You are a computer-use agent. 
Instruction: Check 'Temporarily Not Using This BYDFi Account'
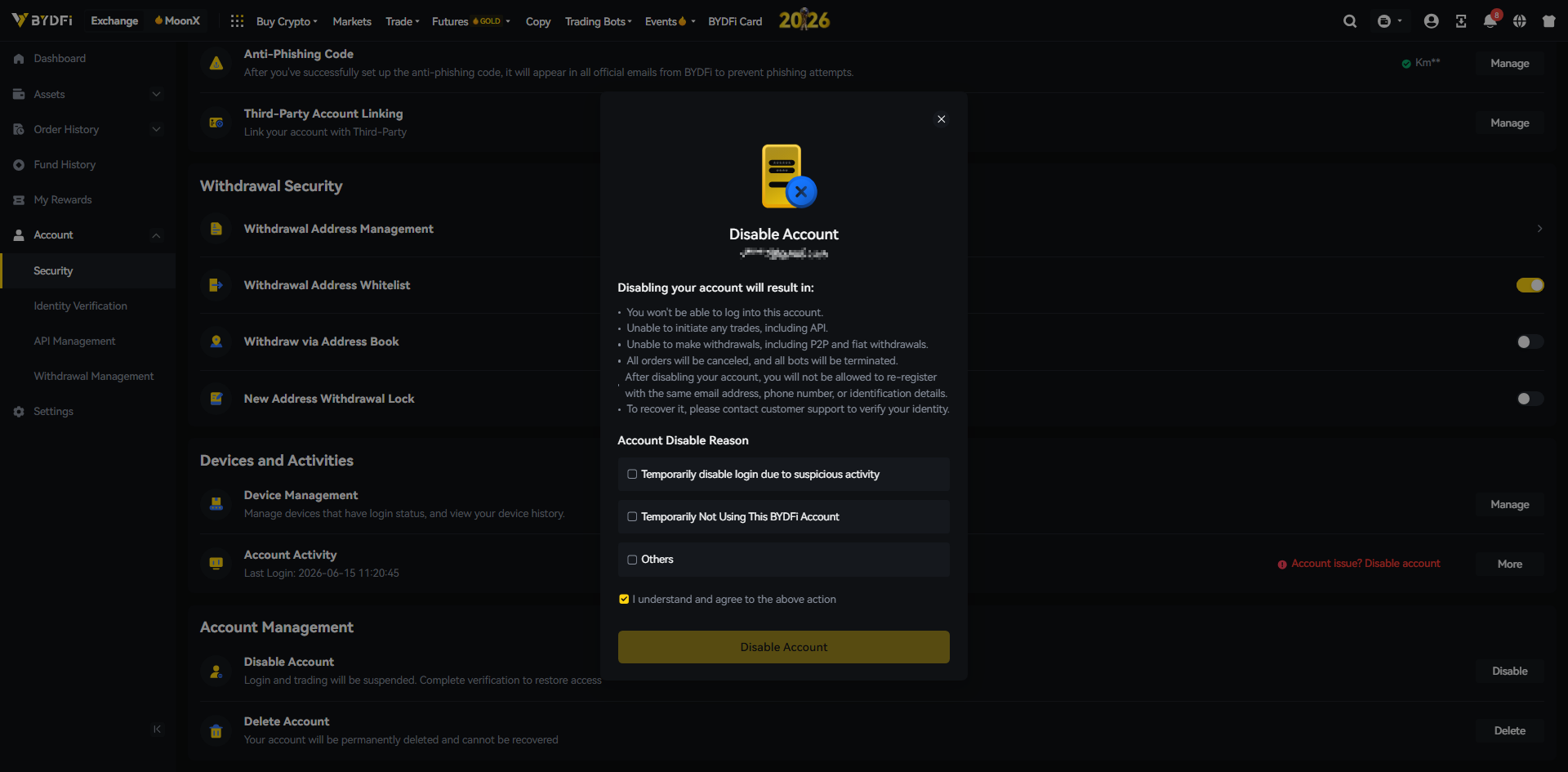(632, 517)
